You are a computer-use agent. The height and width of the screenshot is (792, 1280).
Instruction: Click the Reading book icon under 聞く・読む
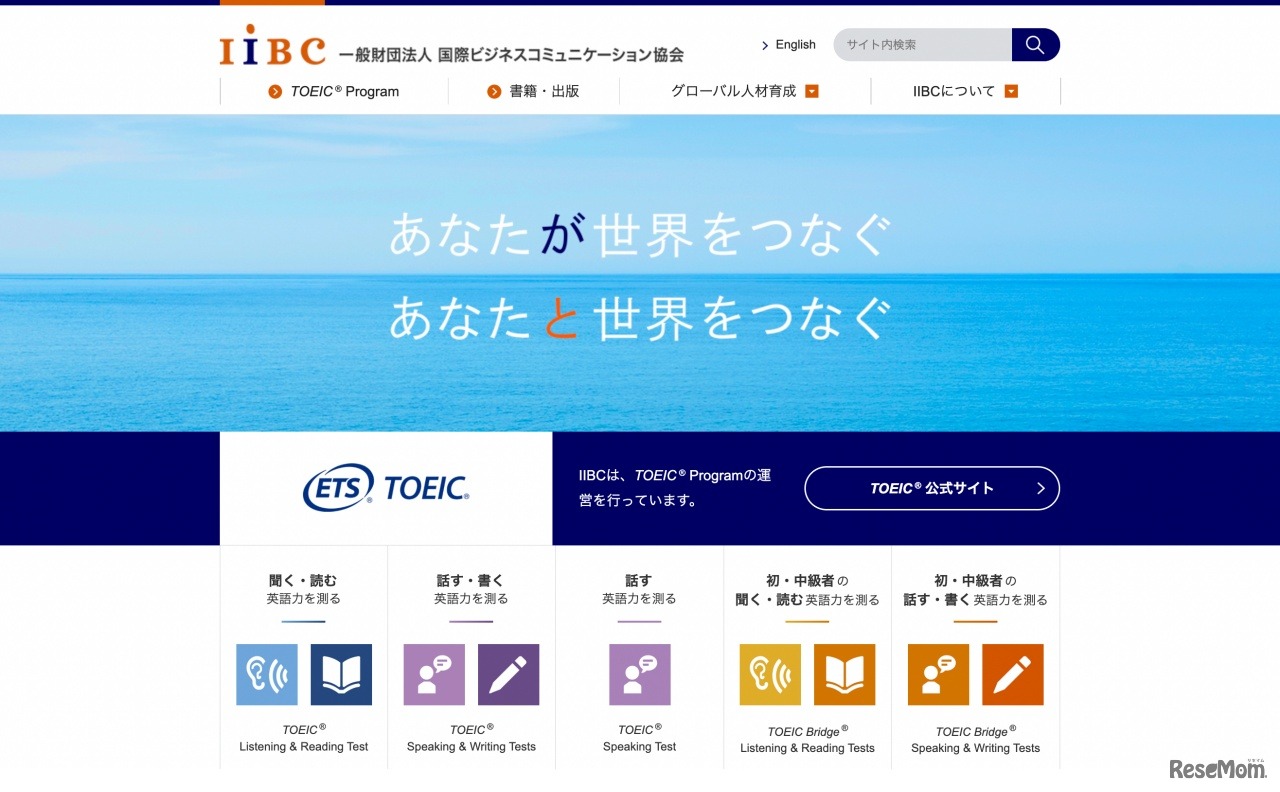tap(341, 675)
